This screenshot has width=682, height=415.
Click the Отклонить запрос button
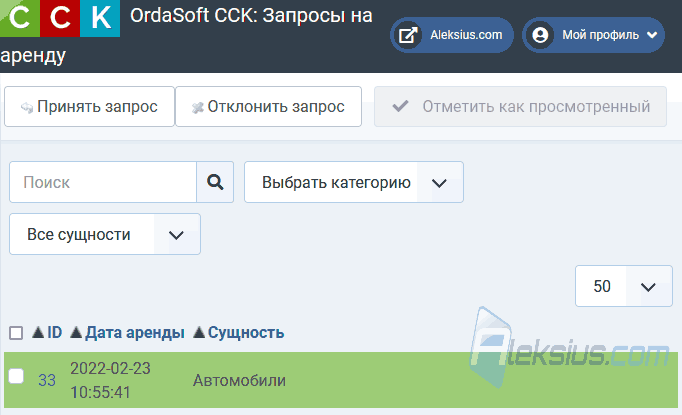point(268,107)
